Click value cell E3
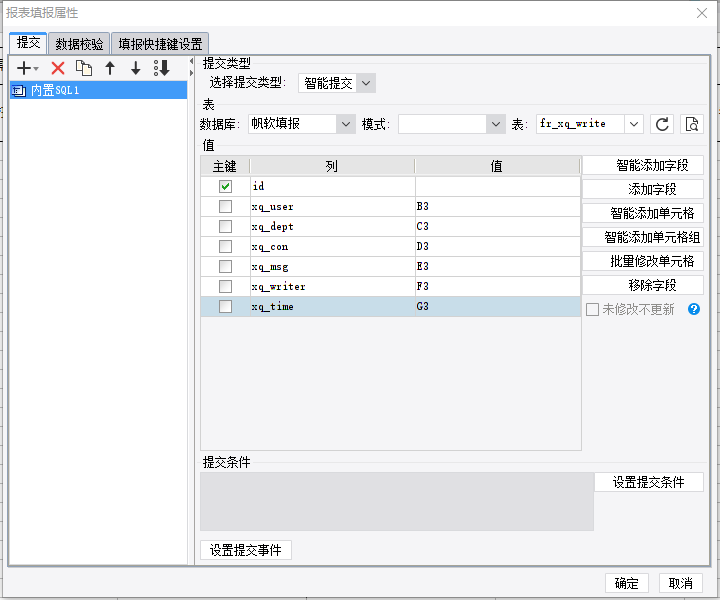The height and width of the screenshot is (600, 720). tap(498, 266)
